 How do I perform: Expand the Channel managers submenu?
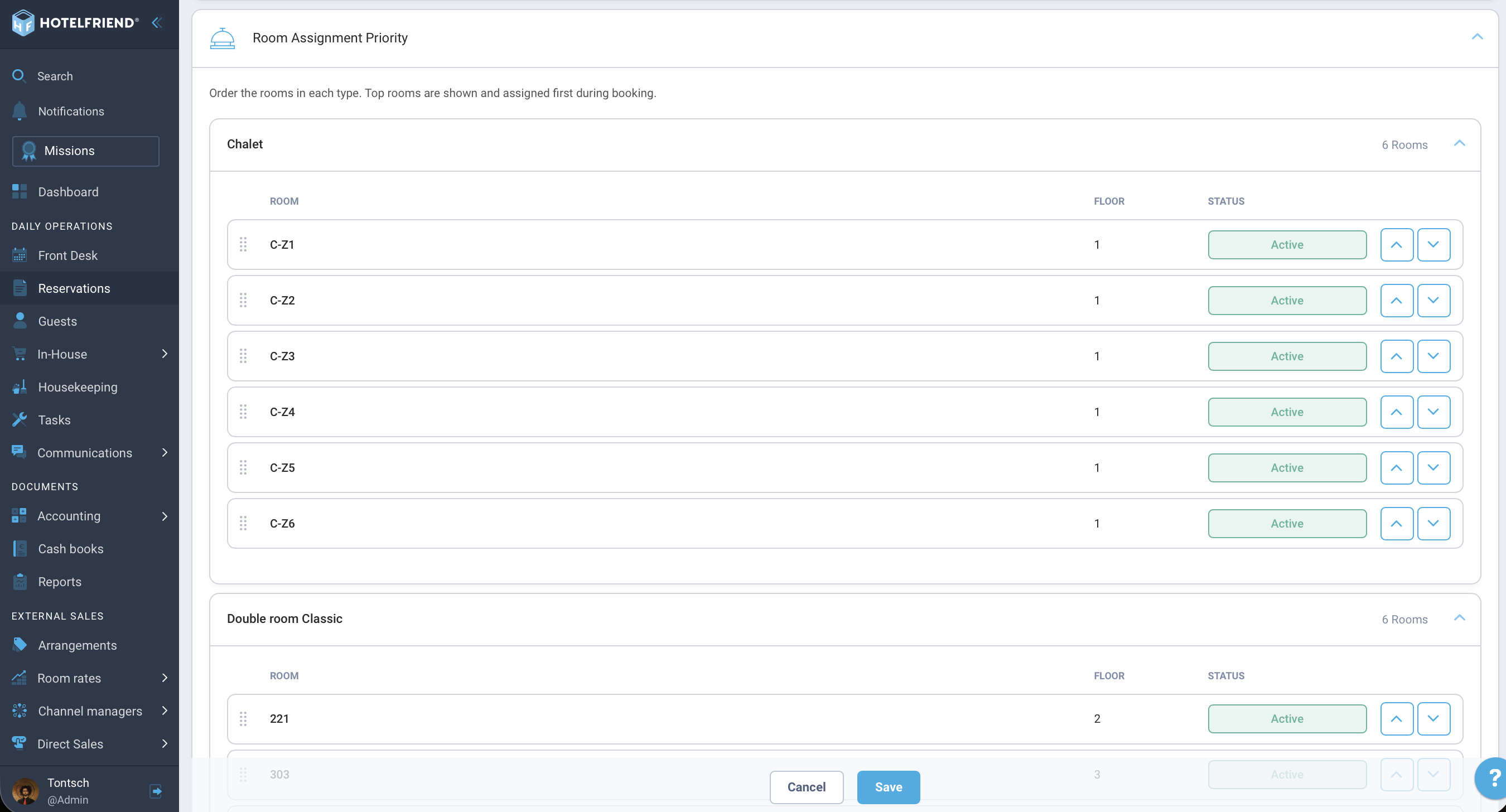tap(165, 711)
